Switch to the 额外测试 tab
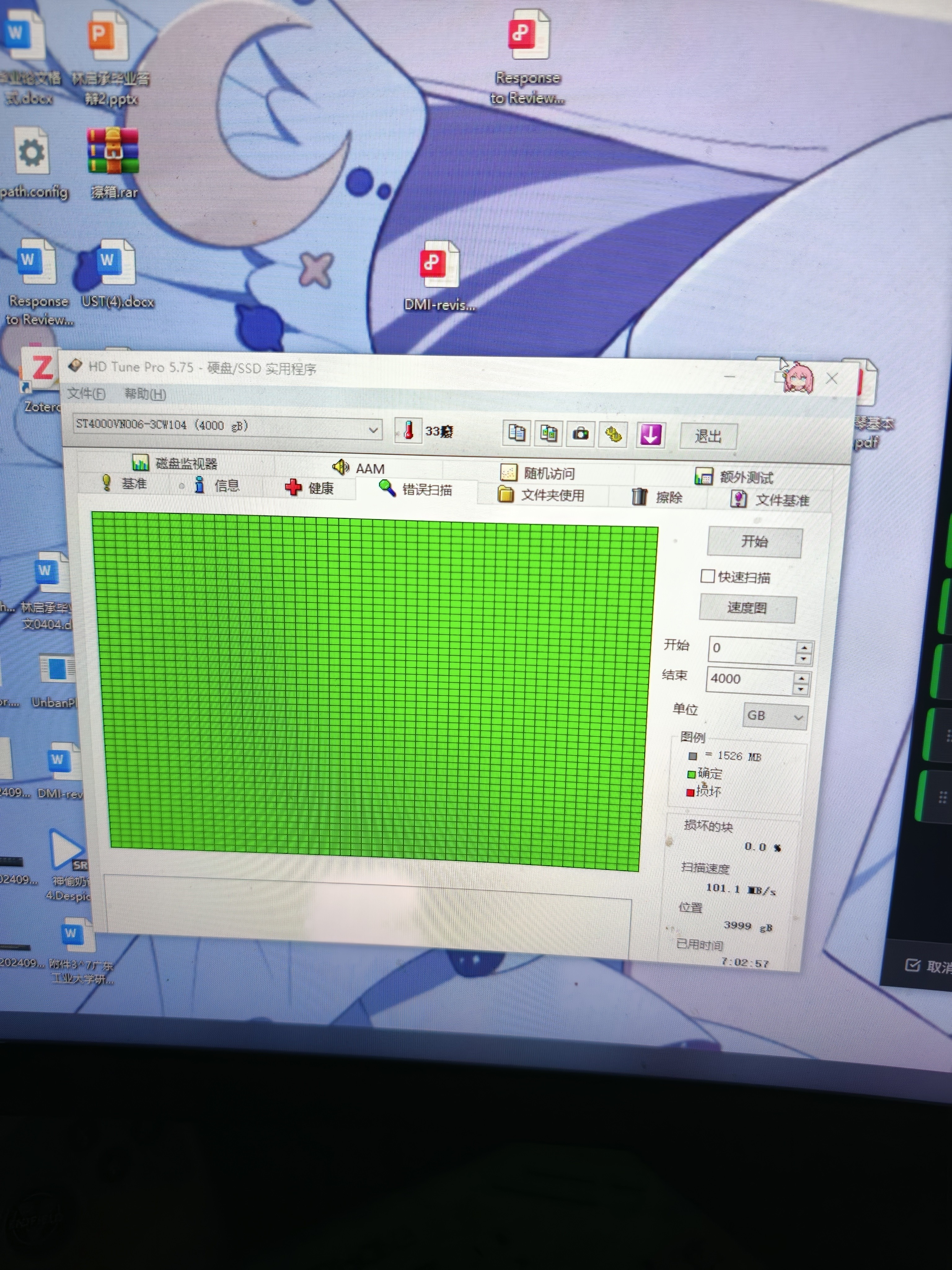952x1270 pixels. (734, 477)
